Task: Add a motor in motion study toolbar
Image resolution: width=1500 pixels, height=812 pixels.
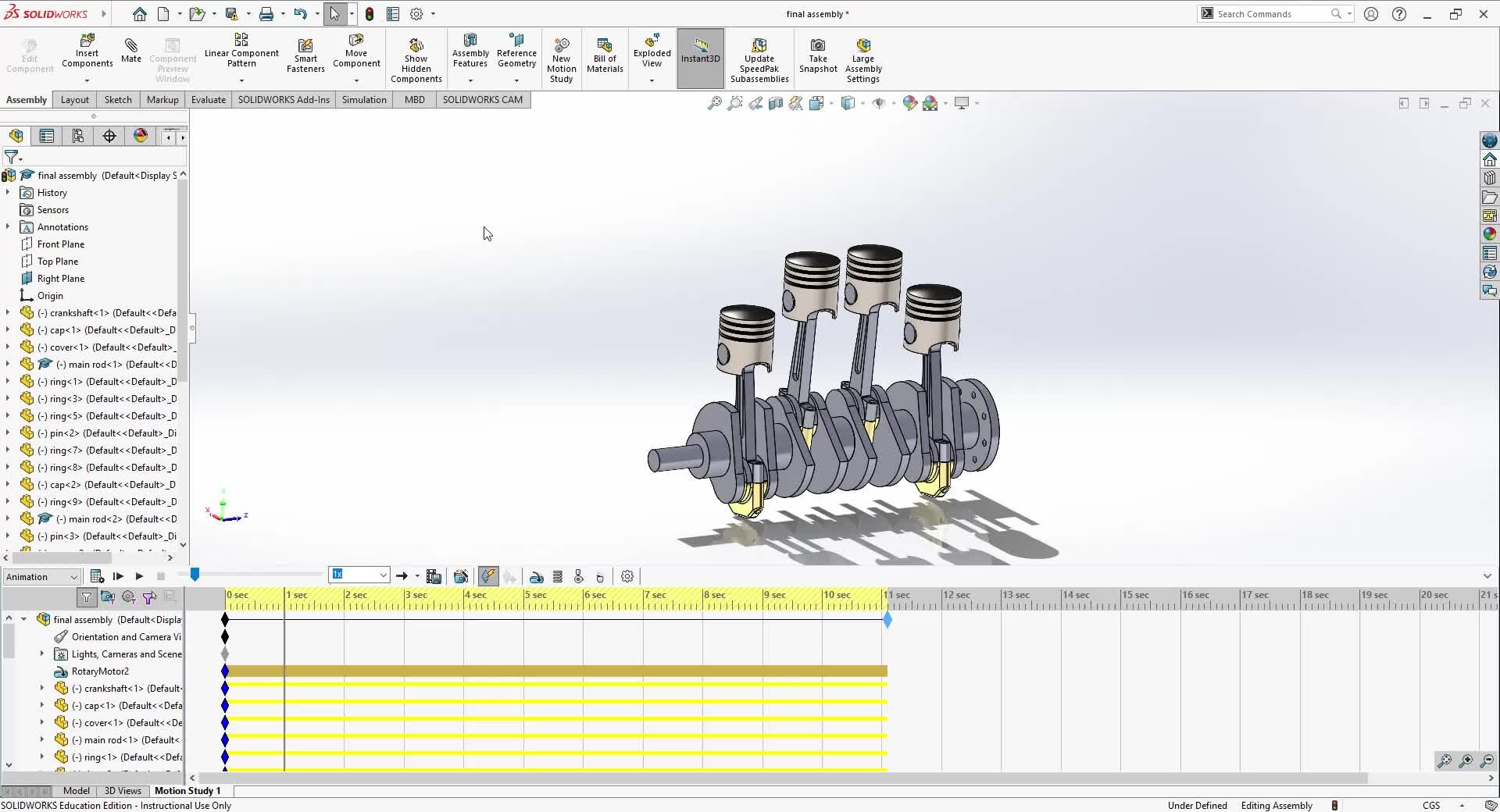Action: 537,577
